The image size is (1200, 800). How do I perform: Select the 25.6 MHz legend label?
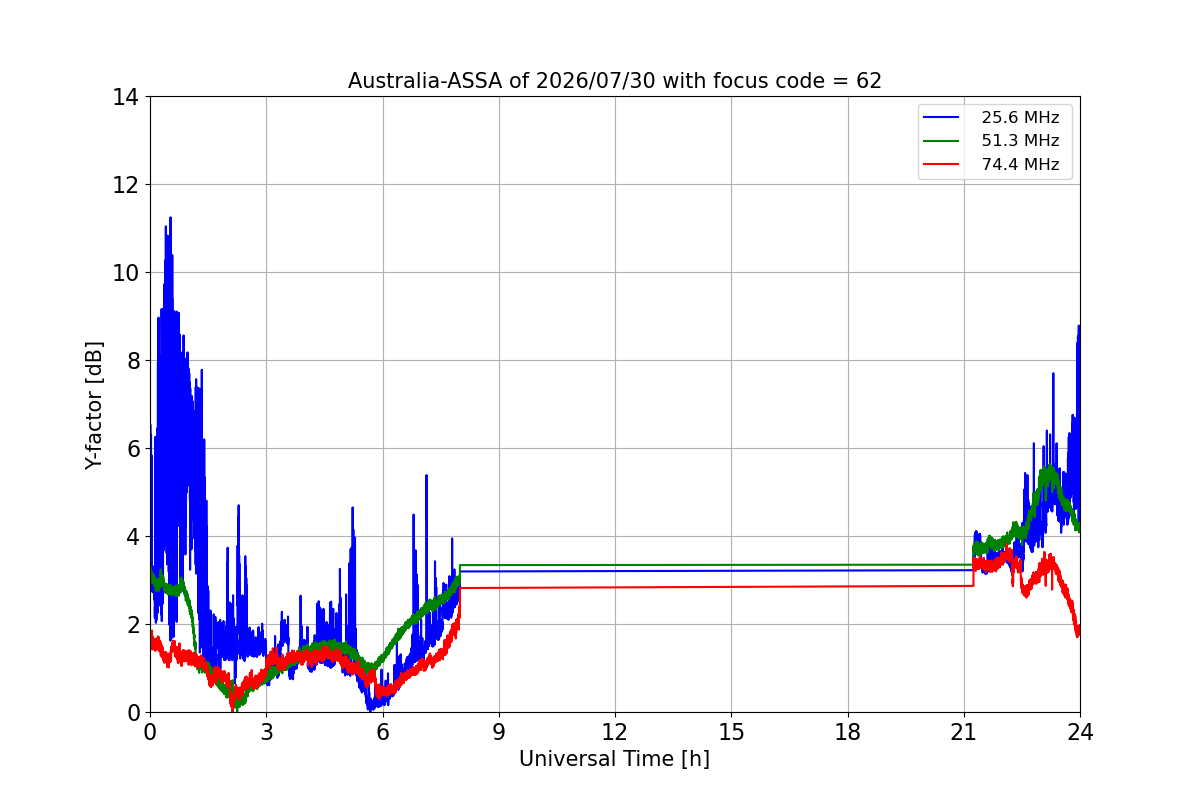pos(1020,117)
